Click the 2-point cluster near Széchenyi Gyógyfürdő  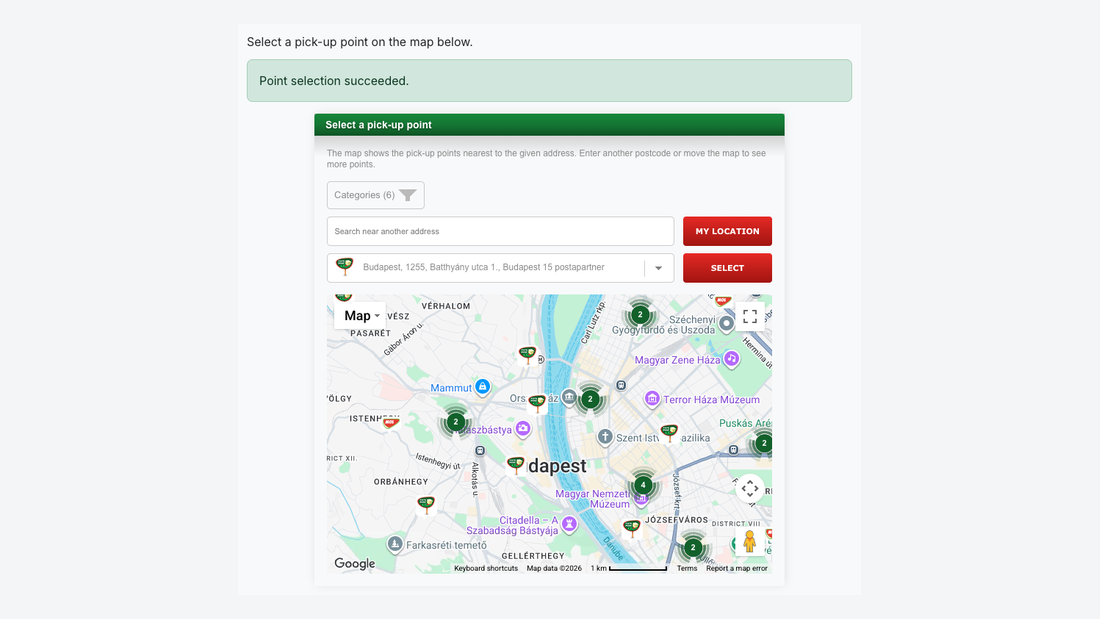[x=640, y=314]
